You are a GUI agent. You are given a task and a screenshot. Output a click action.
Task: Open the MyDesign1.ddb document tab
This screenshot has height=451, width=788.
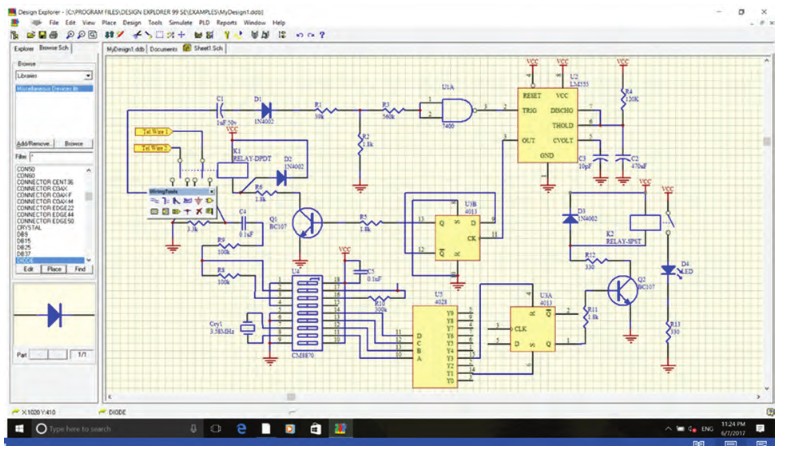(125, 49)
